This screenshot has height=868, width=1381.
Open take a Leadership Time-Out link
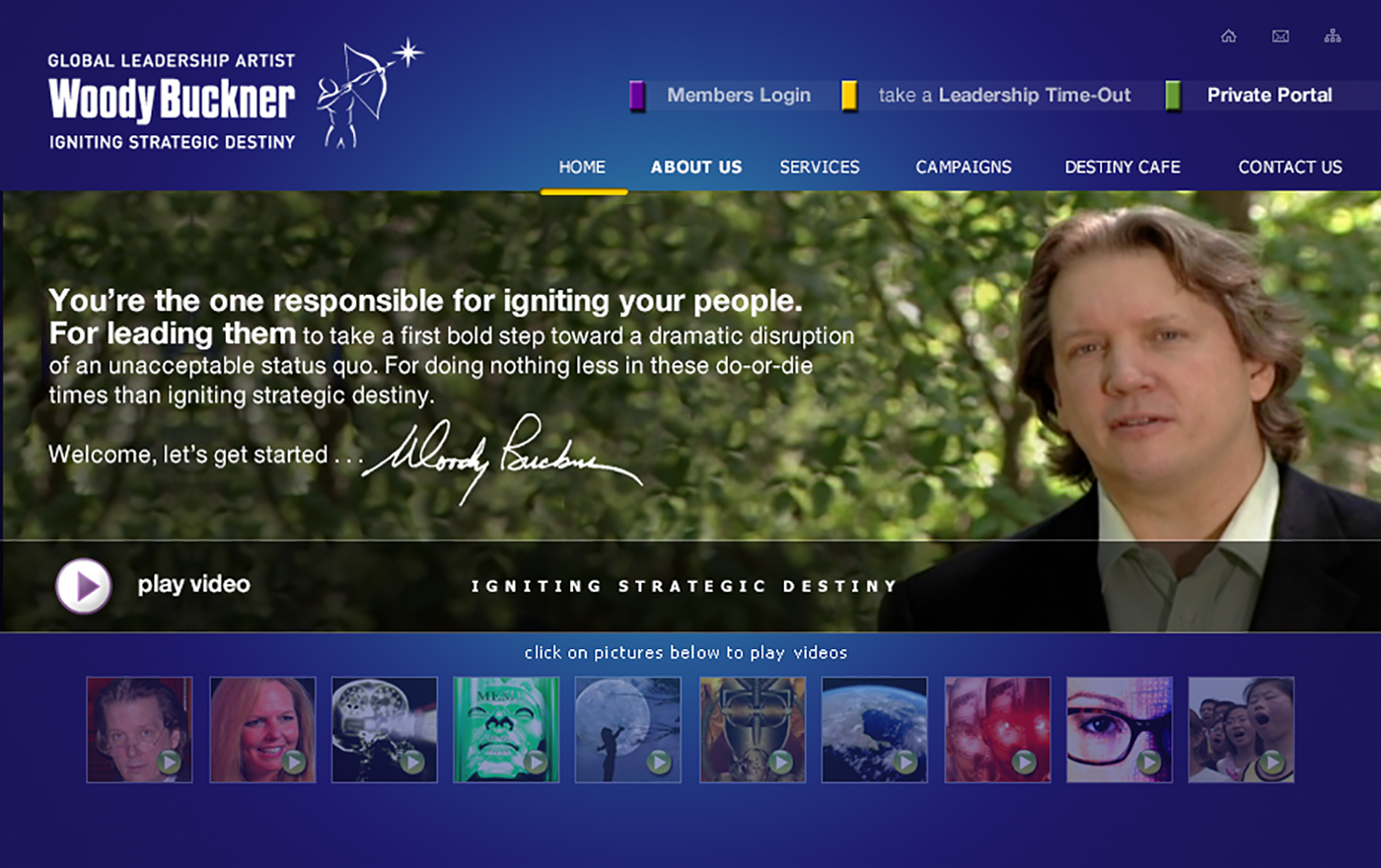[x=1004, y=96]
